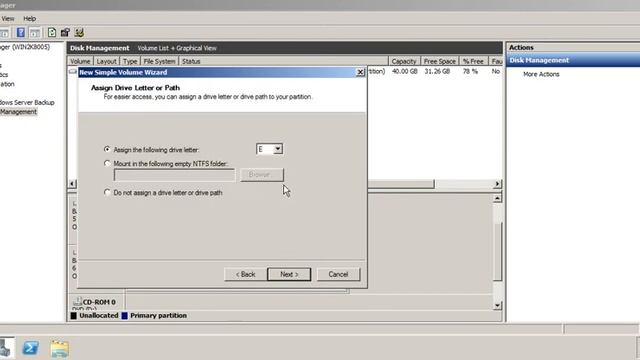The height and width of the screenshot is (360, 640).
Task: Sort by the Free Space column header
Action: 439,61
